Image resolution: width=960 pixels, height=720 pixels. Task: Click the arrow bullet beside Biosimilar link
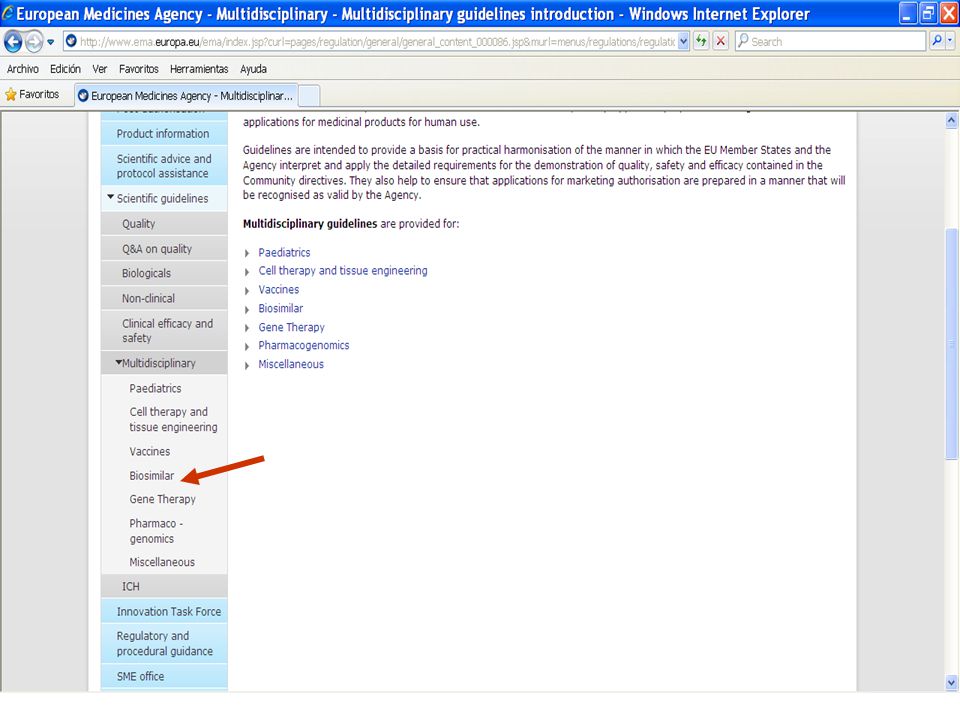[247, 309]
